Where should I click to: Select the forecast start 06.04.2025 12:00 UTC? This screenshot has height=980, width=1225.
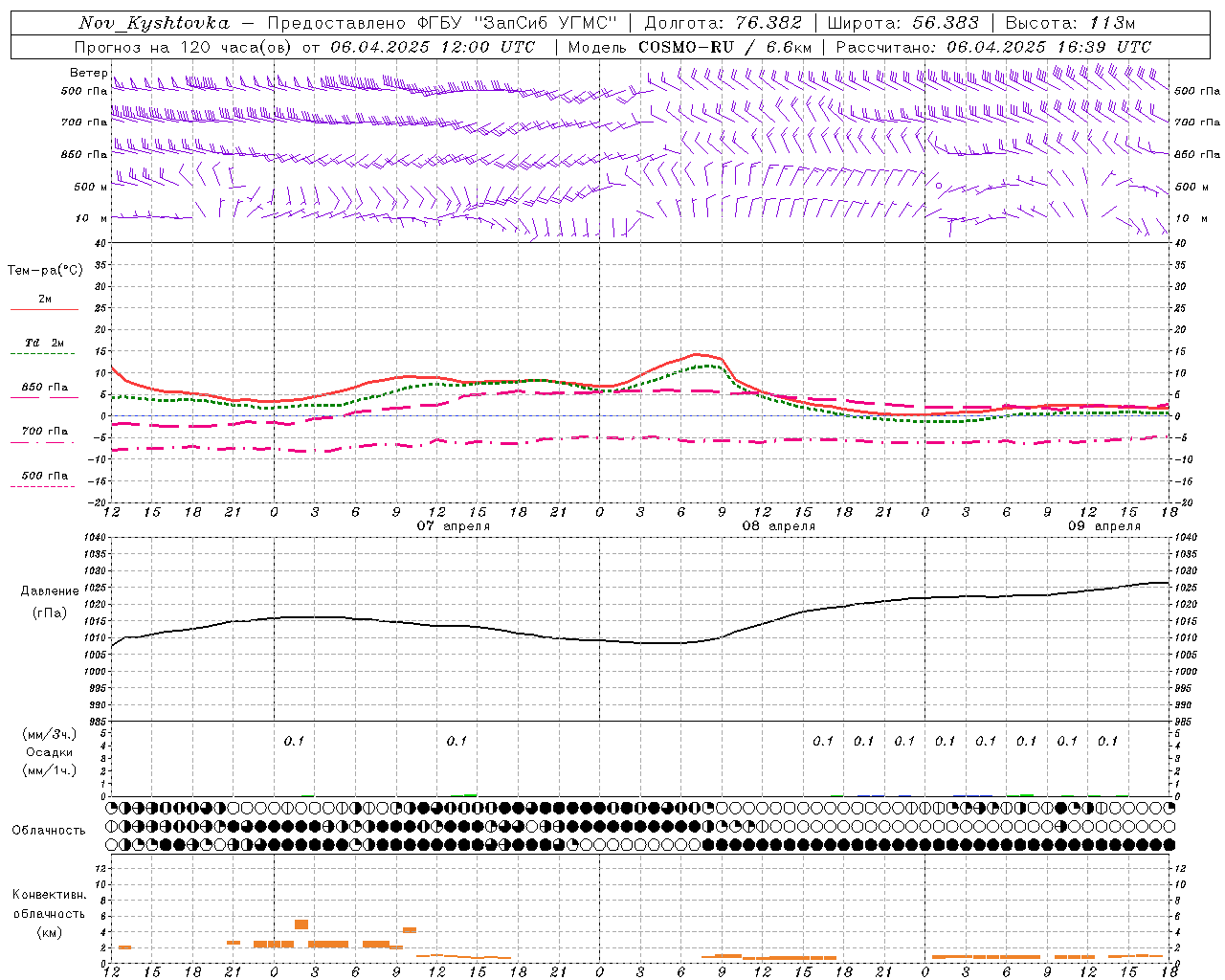[433, 47]
